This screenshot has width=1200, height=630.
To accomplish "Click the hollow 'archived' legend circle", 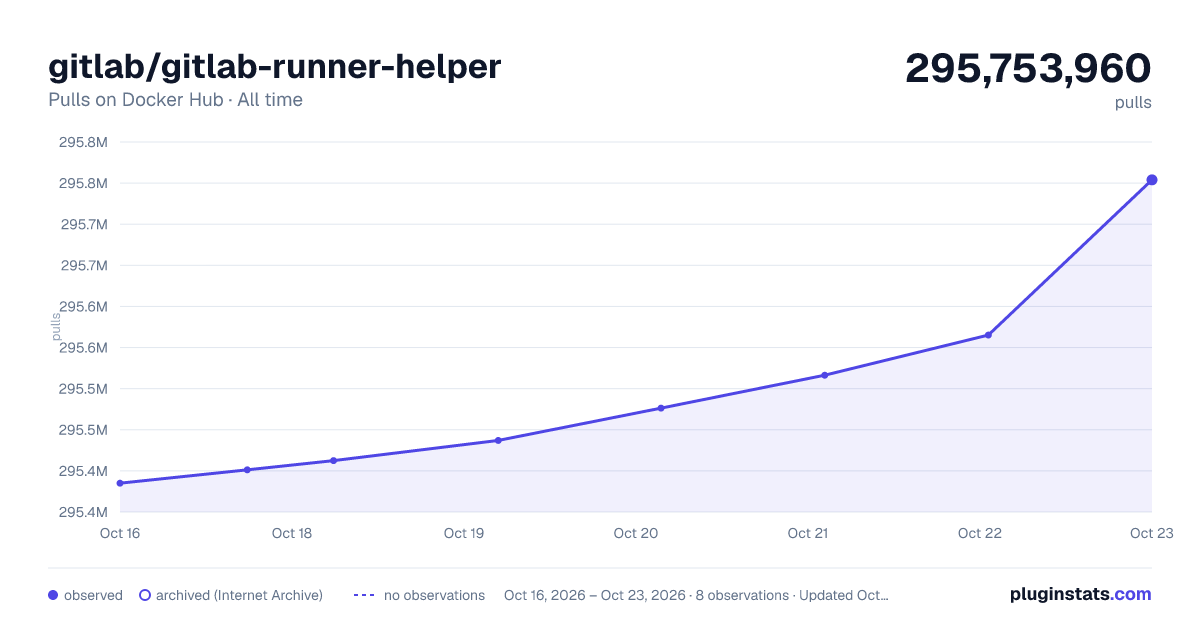I will pyautogui.click(x=144, y=595).
